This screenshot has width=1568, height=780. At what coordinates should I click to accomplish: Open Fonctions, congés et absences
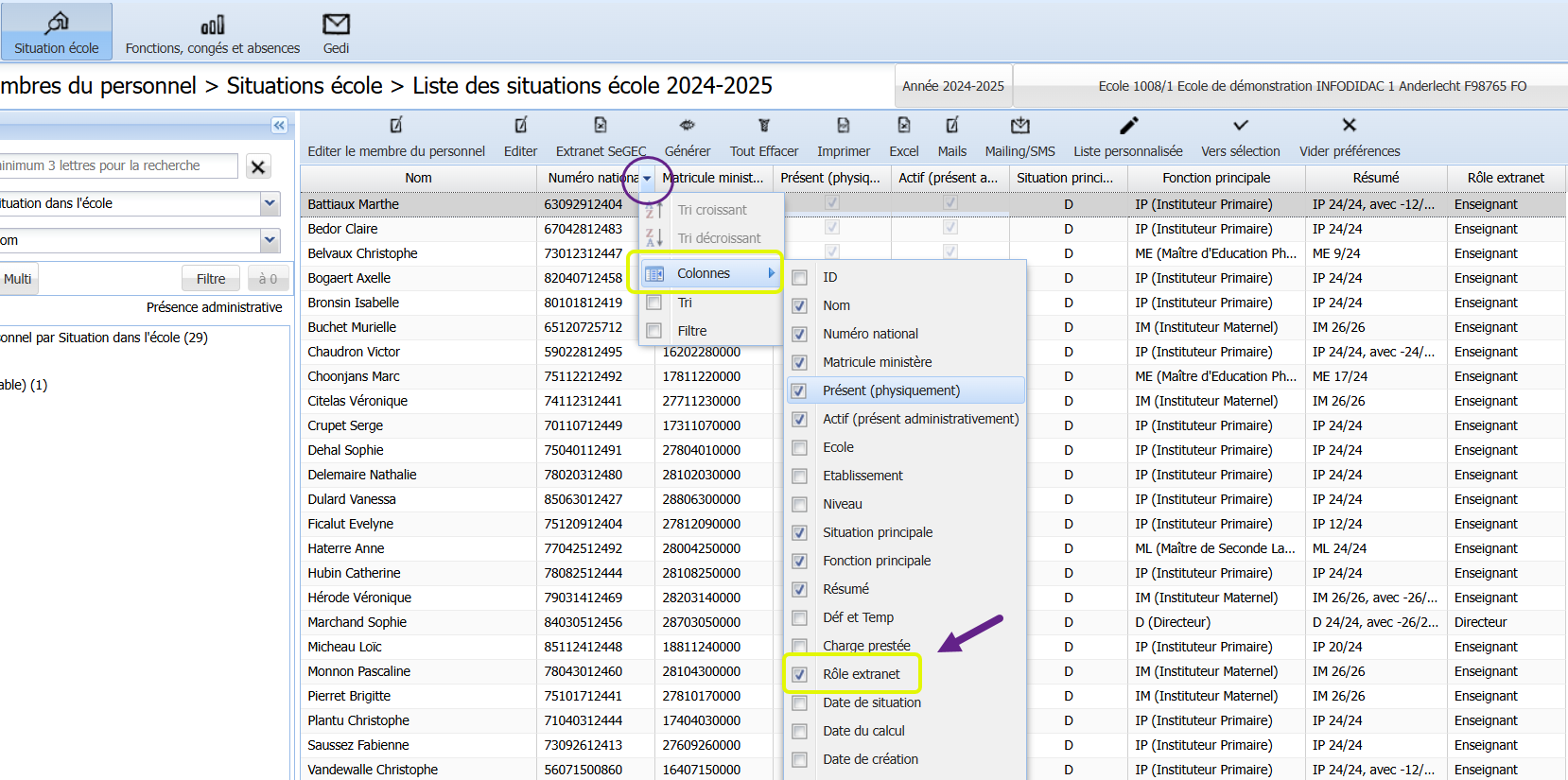[x=213, y=31]
